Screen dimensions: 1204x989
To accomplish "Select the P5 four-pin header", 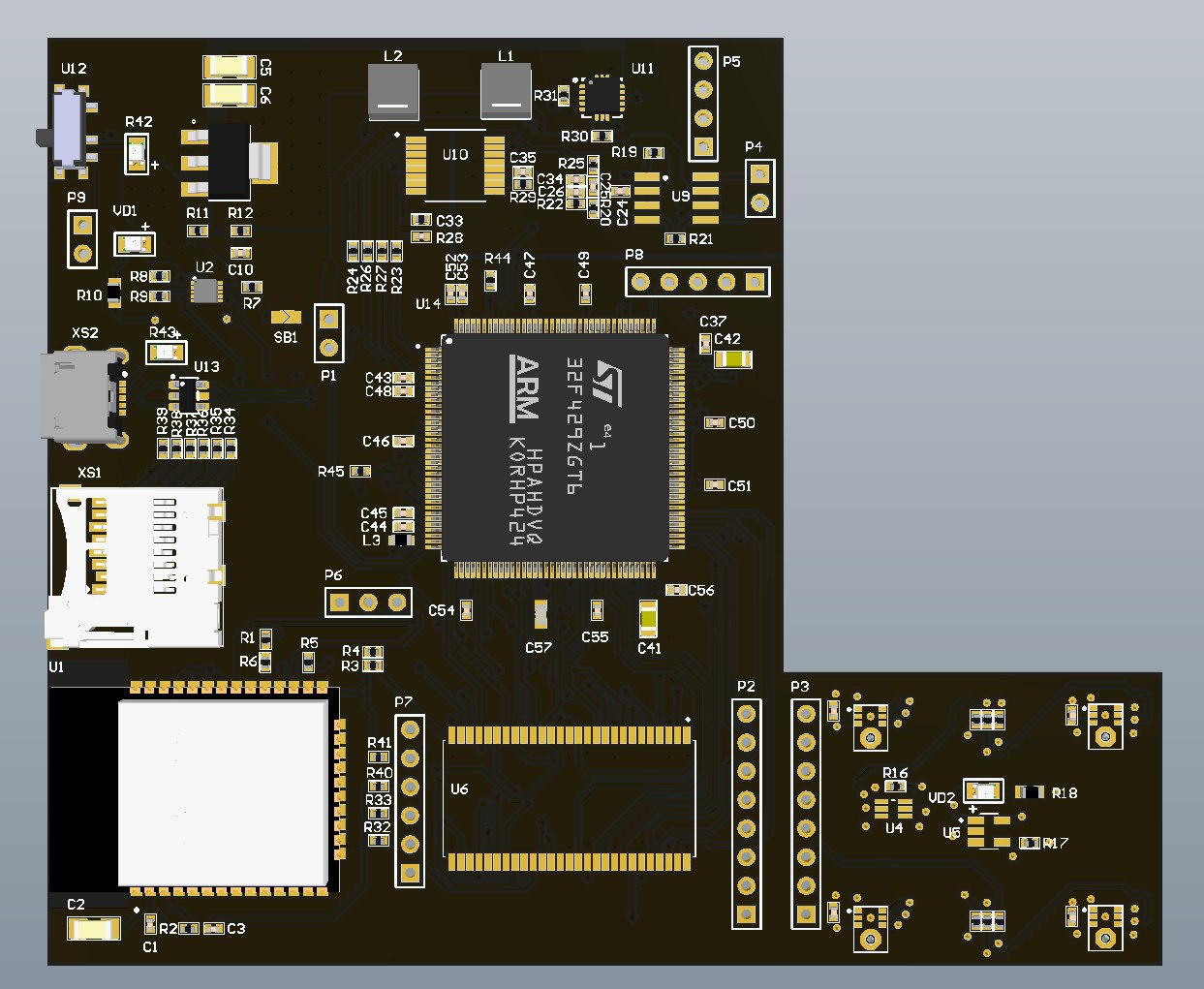I will 703,104.
